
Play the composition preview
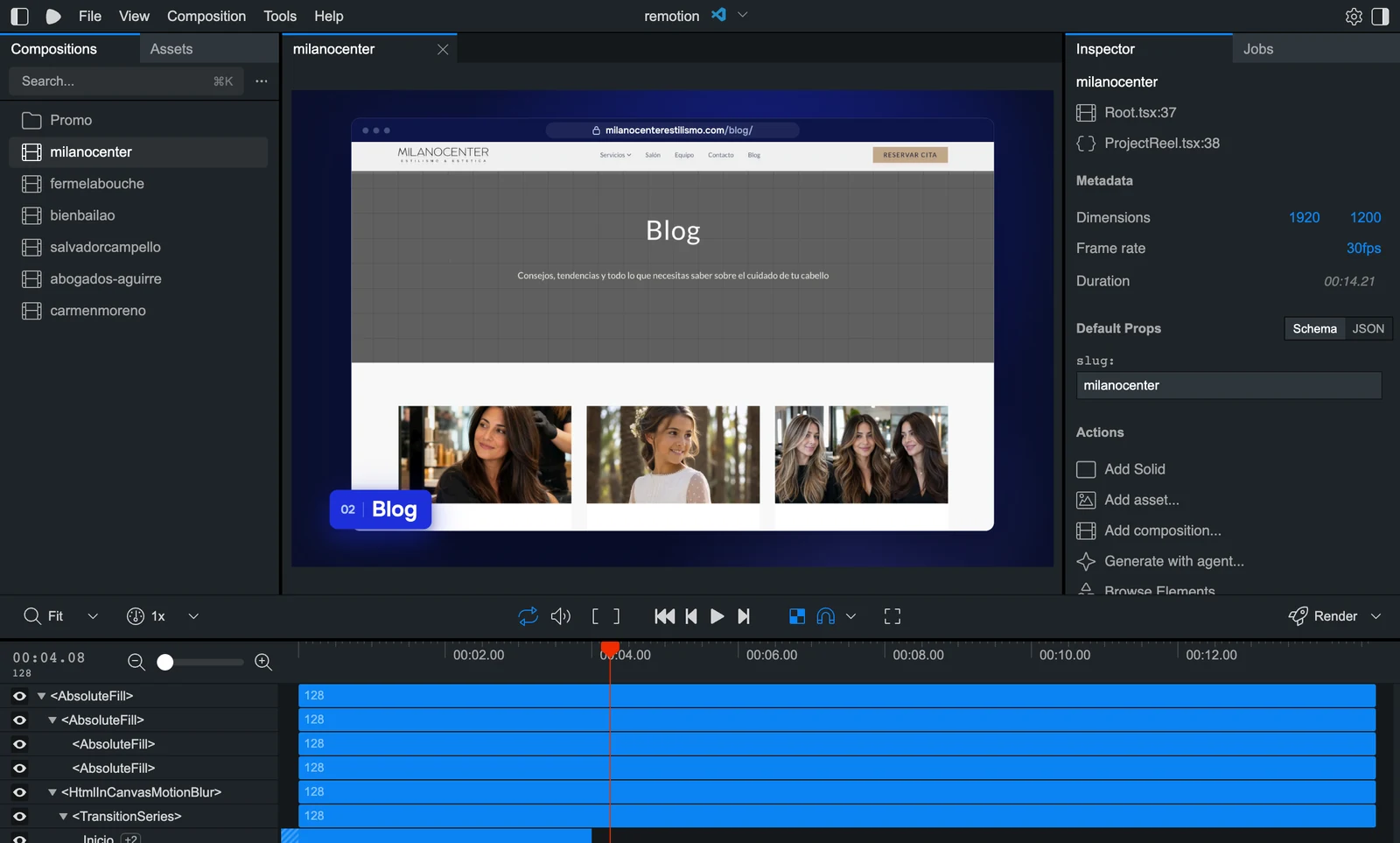717,616
